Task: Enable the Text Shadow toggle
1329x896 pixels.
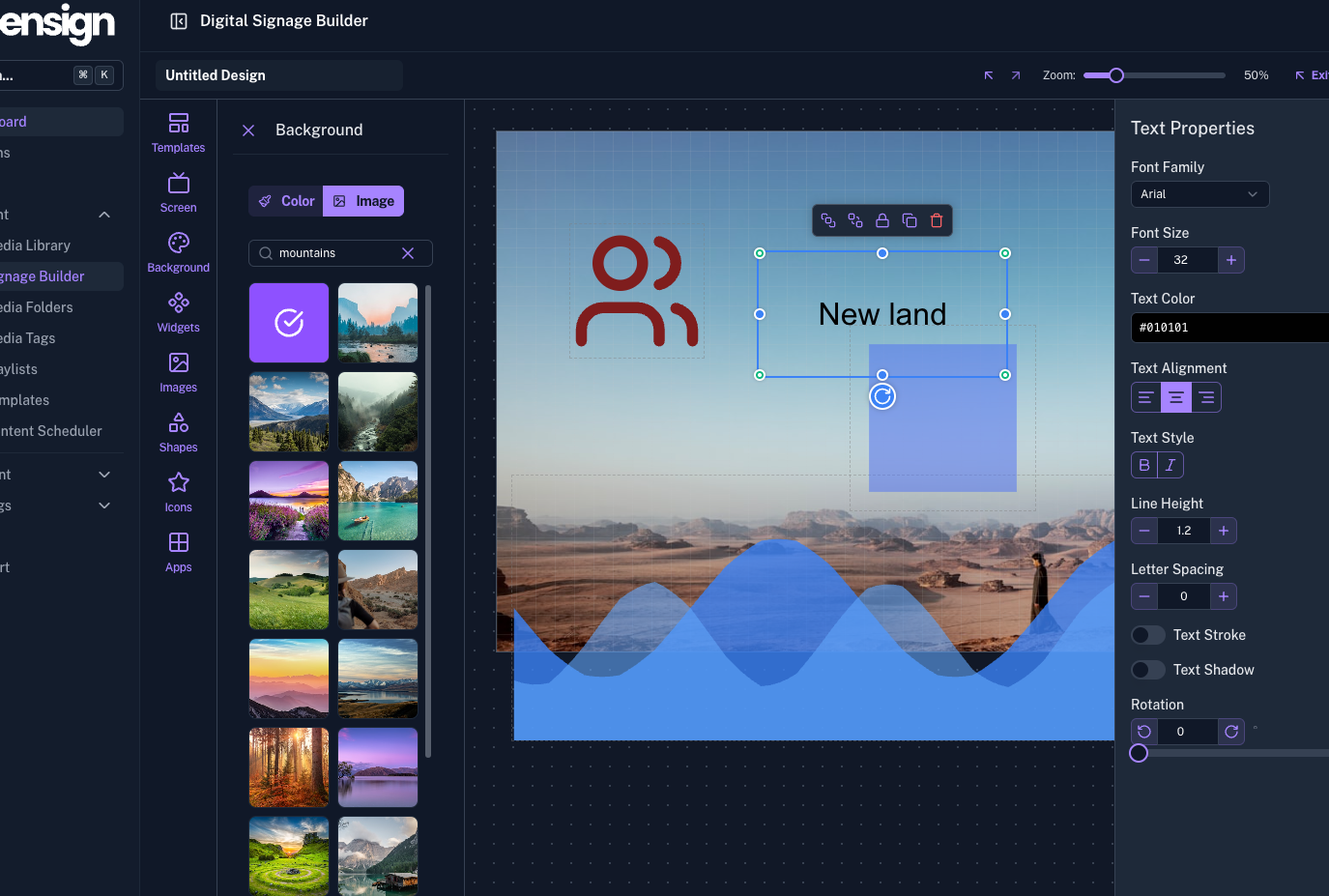Action: click(1148, 670)
